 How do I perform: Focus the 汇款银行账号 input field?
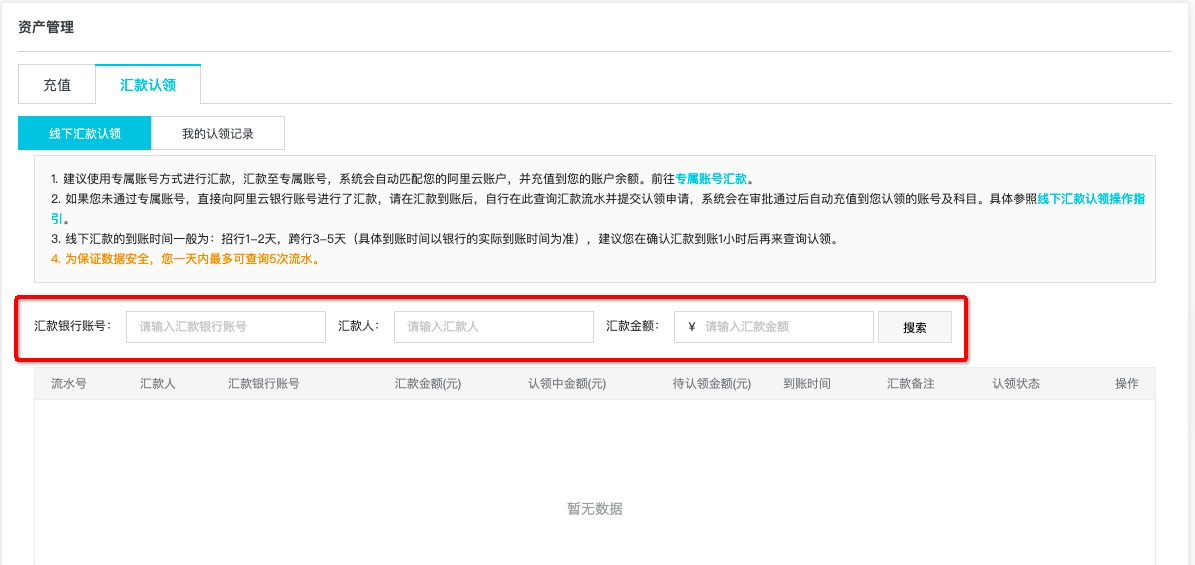tap(226, 327)
